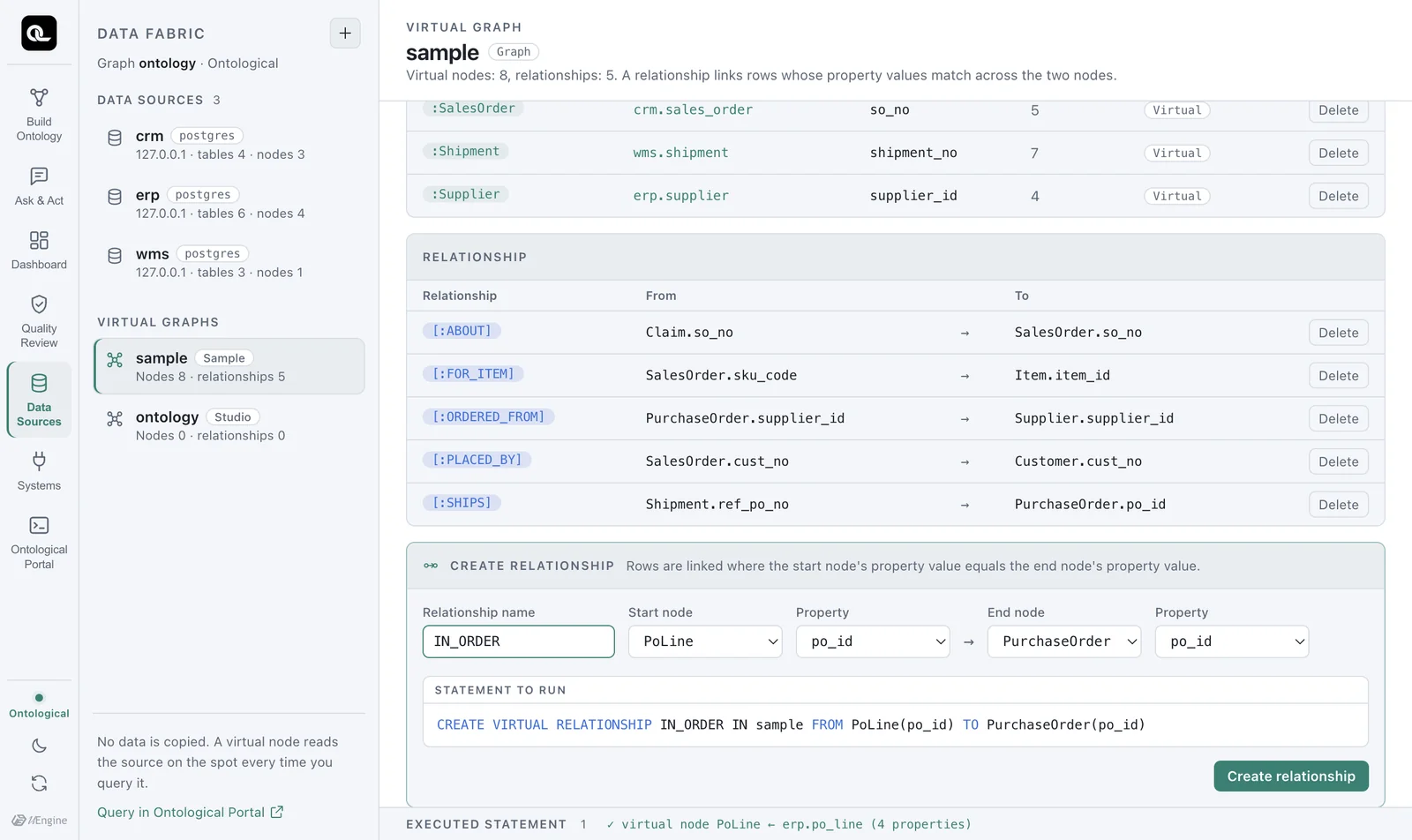Open the end Property po_id dropdown
This screenshot has width=1412, height=840.
coord(1232,641)
